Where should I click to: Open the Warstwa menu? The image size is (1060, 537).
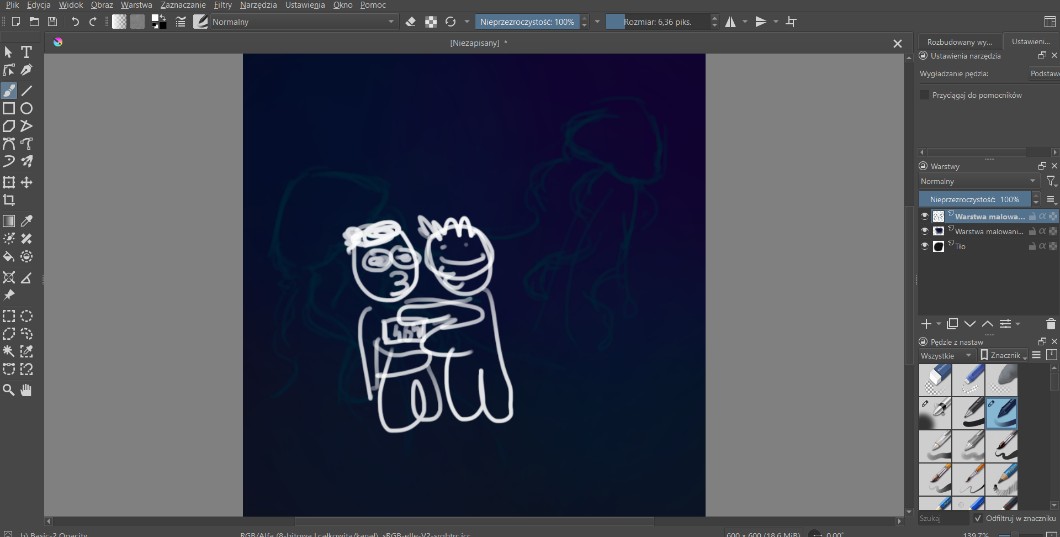[x=135, y=5]
